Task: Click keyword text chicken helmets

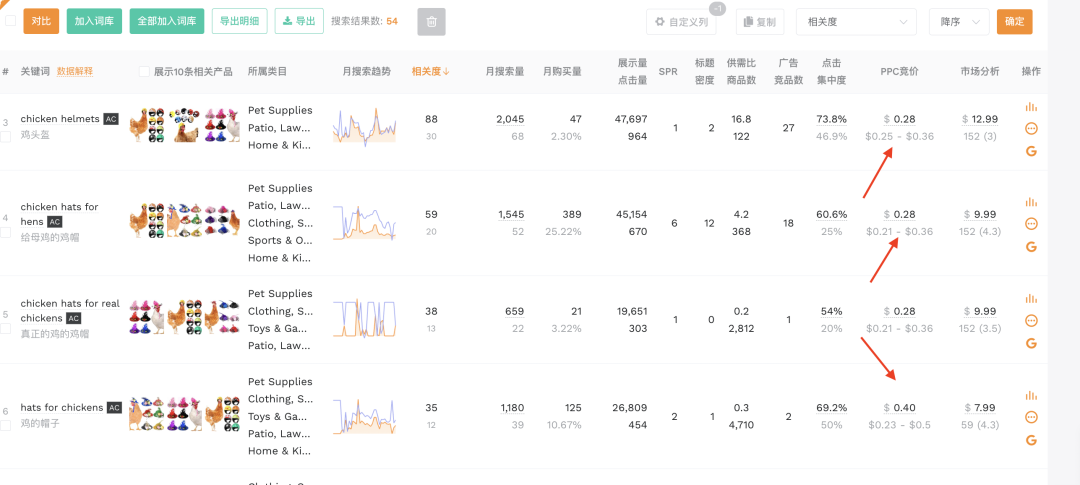Action: click(60, 119)
